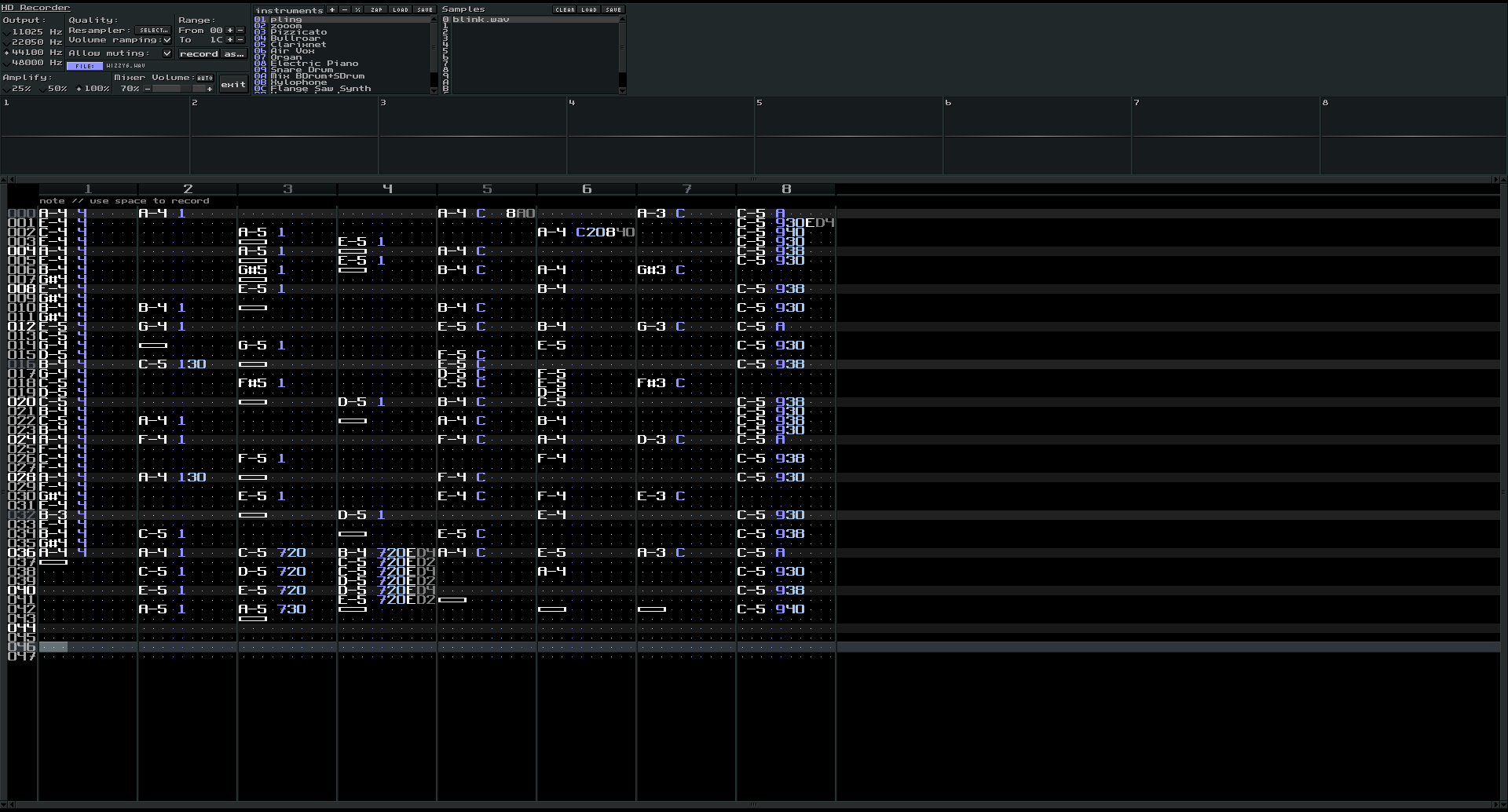
Task: Click the Mixer Volume slider bar
Action: coord(178,89)
